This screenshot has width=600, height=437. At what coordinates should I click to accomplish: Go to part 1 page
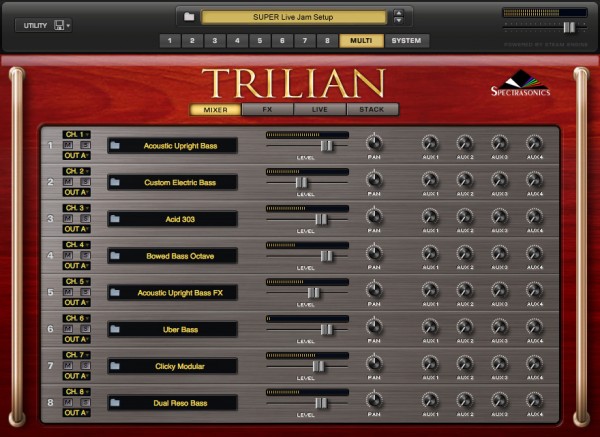pos(170,41)
